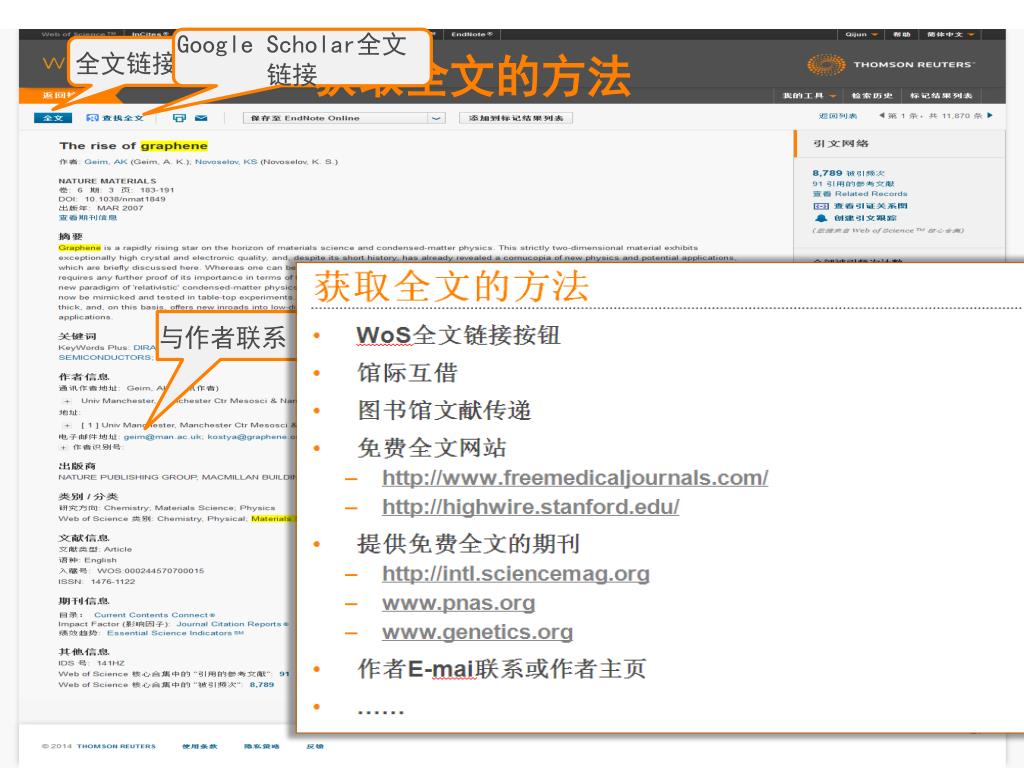Open the 标记结果列表 tab
1024x768 pixels.
[941, 96]
